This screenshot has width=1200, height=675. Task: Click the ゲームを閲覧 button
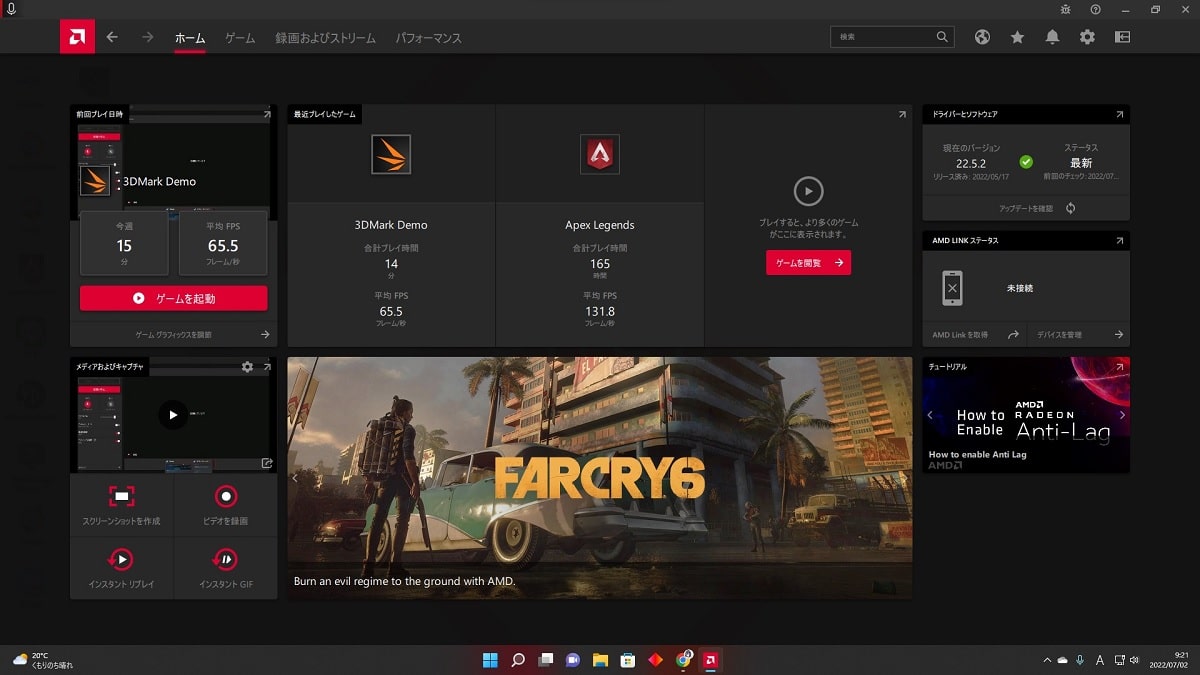(x=809, y=262)
